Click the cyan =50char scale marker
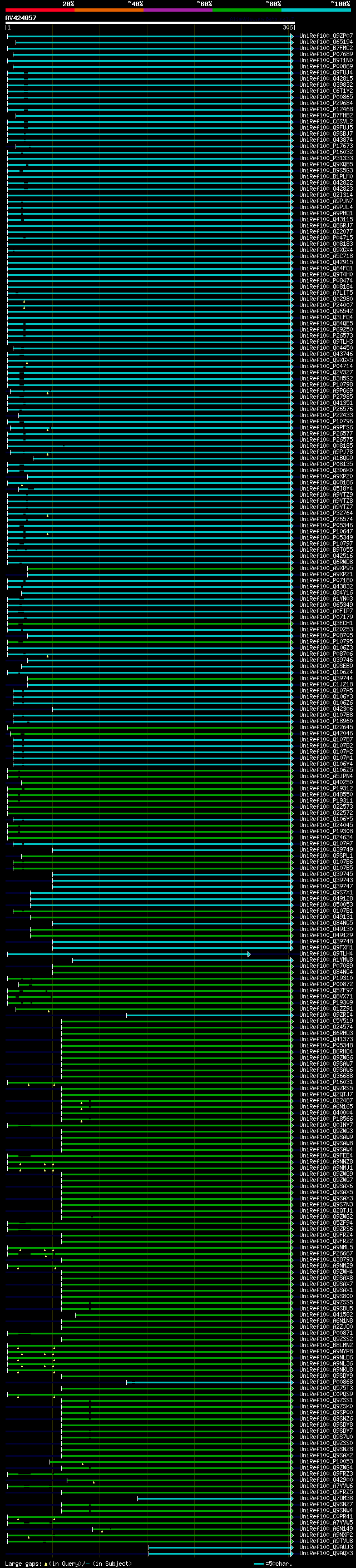This screenshot has height=1568, width=356. point(259,1564)
